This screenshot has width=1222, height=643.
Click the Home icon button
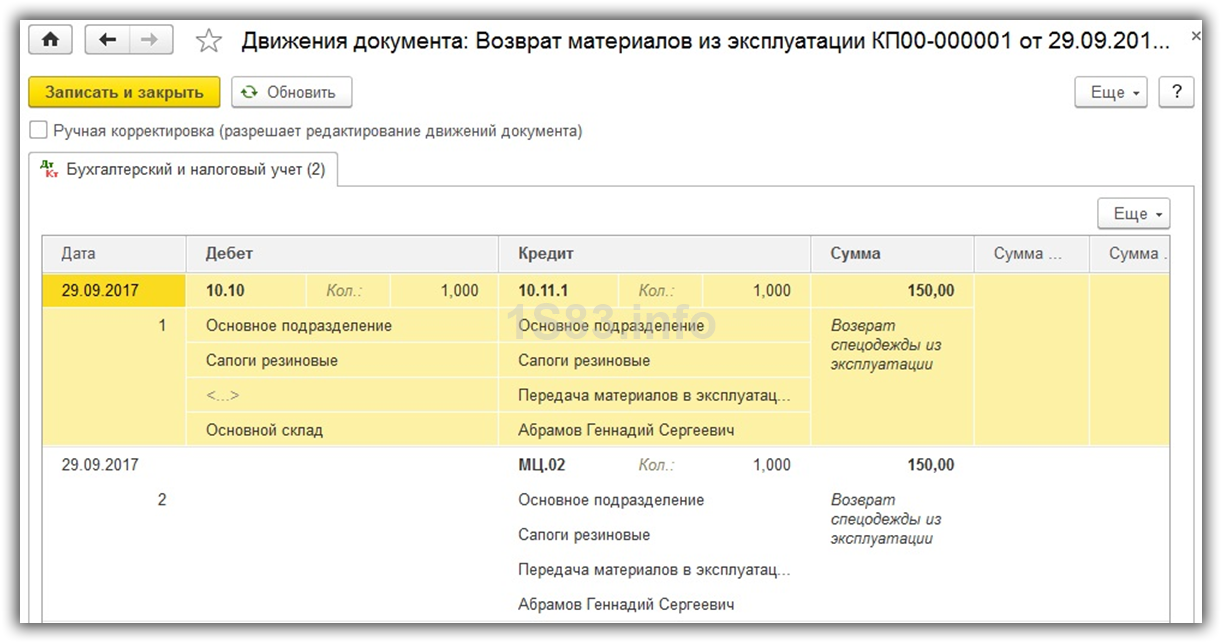[50, 40]
